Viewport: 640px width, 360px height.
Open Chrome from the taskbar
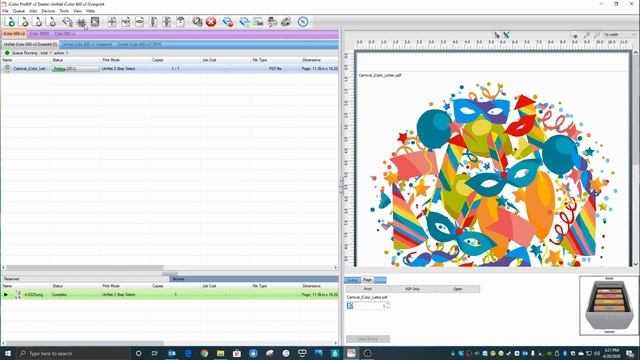pyautogui.click(x=204, y=353)
